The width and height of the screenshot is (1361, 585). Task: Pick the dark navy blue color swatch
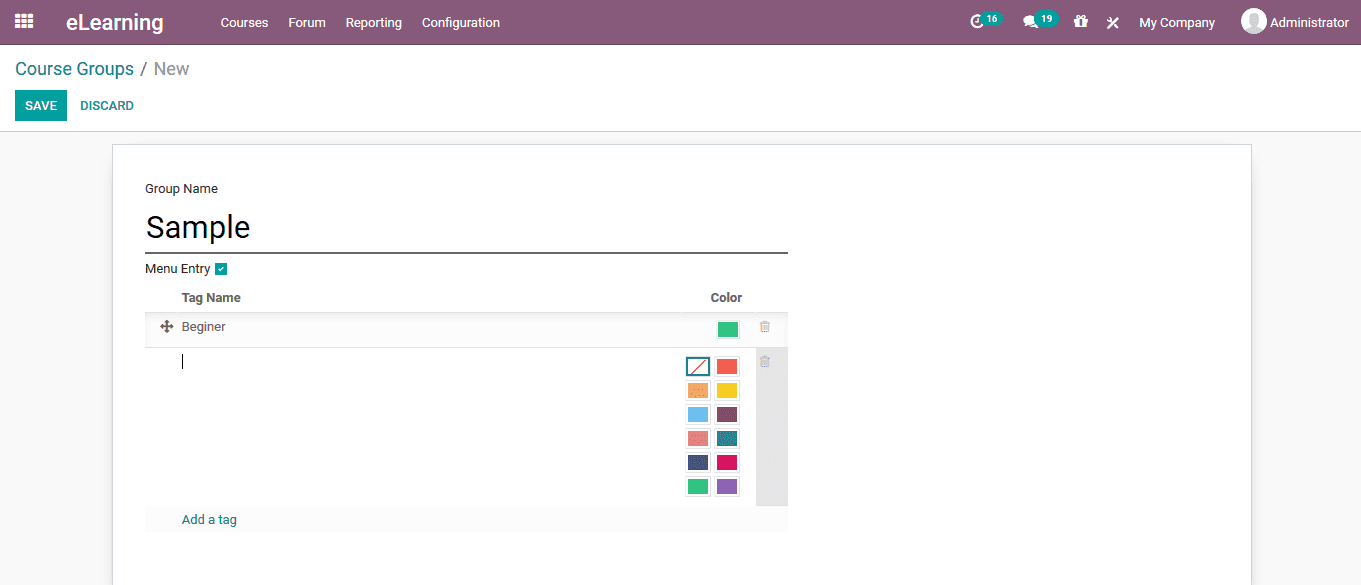[698, 463]
